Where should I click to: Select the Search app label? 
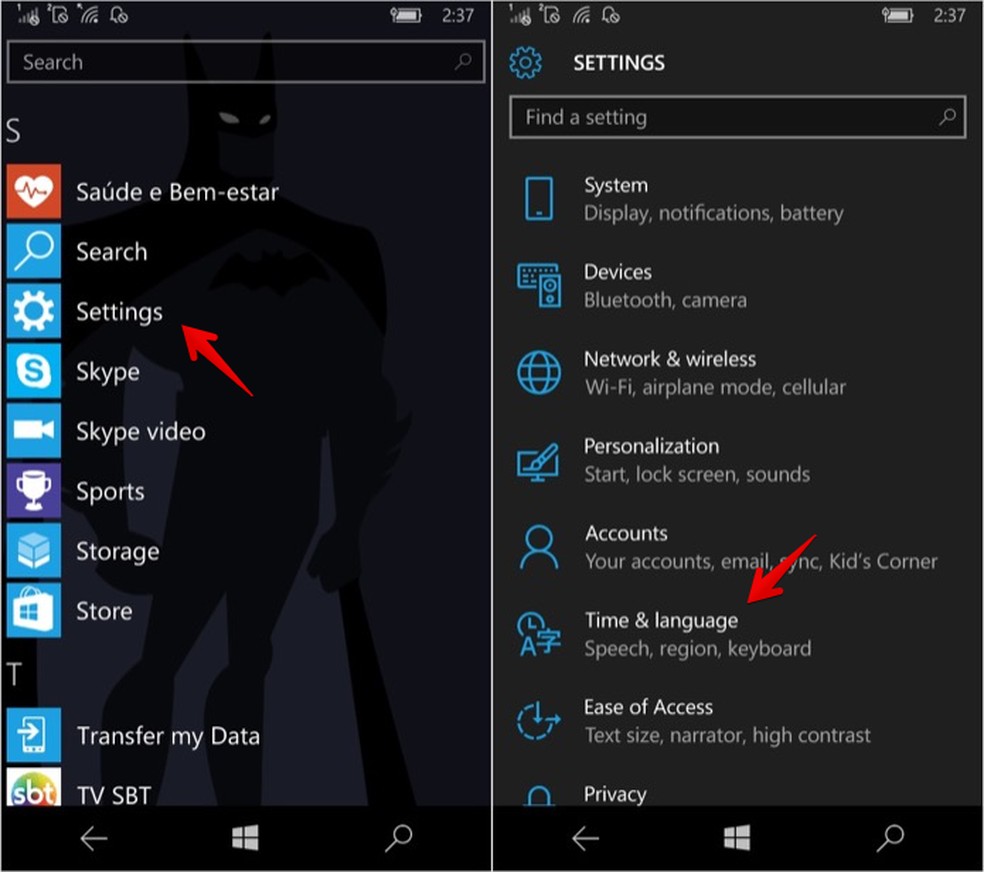click(112, 252)
